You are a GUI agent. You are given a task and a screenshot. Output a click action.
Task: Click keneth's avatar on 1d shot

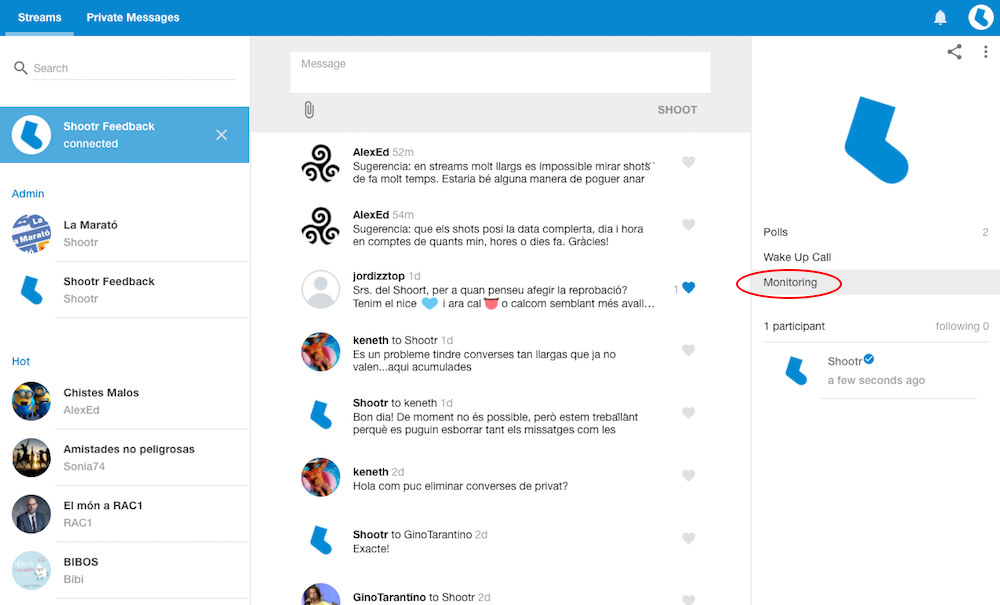point(321,351)
